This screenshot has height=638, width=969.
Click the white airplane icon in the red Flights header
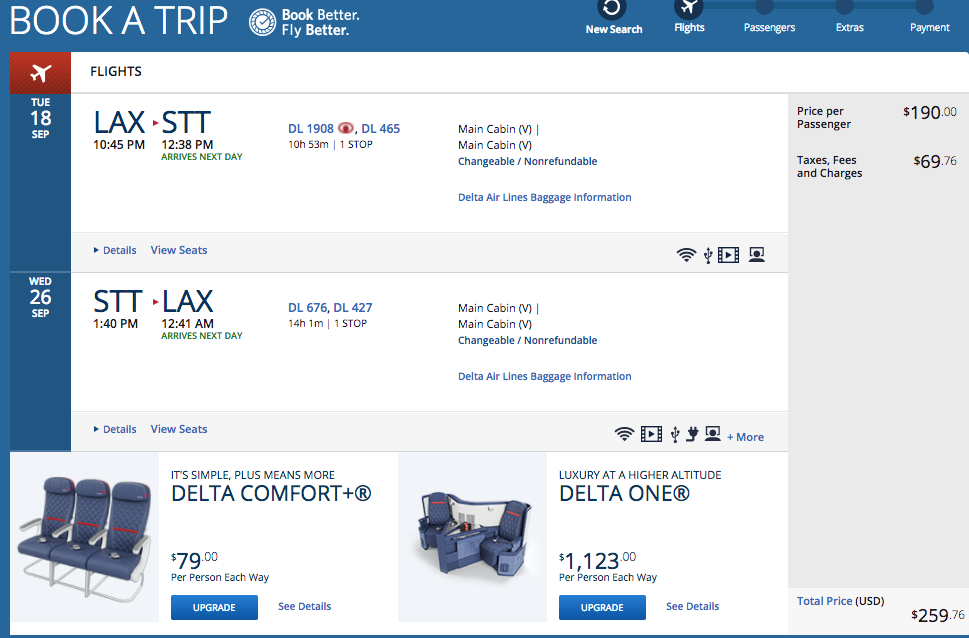click(x=40, y=72)
